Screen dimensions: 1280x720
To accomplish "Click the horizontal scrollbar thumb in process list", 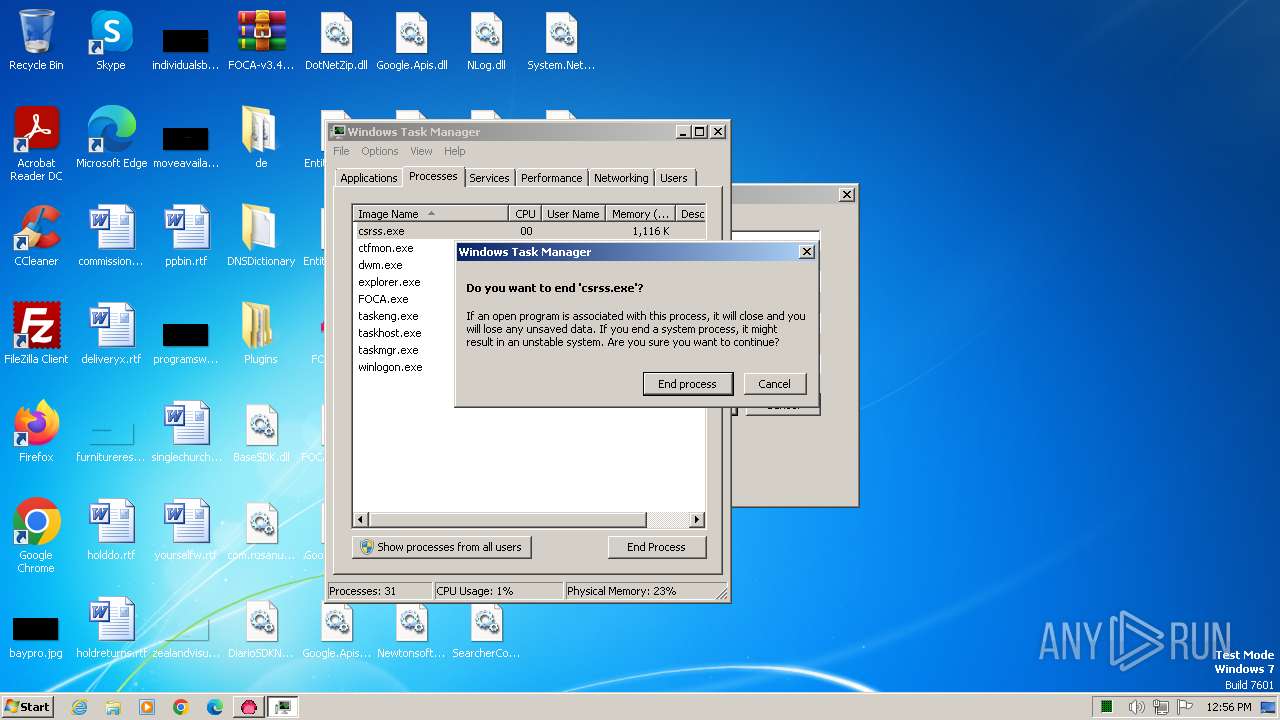I will tap(507, 520).
